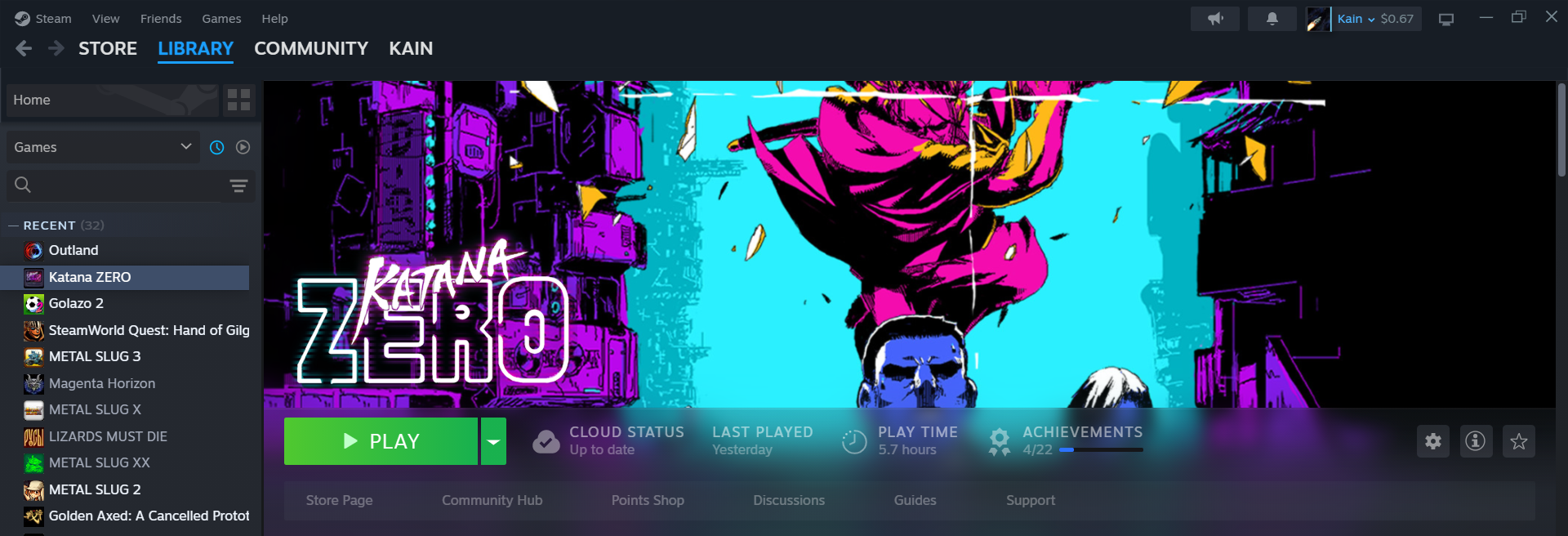Click the library search field
Image resolution: width=1568 pixels, height=536 pixels.
(x=114, y=185)
